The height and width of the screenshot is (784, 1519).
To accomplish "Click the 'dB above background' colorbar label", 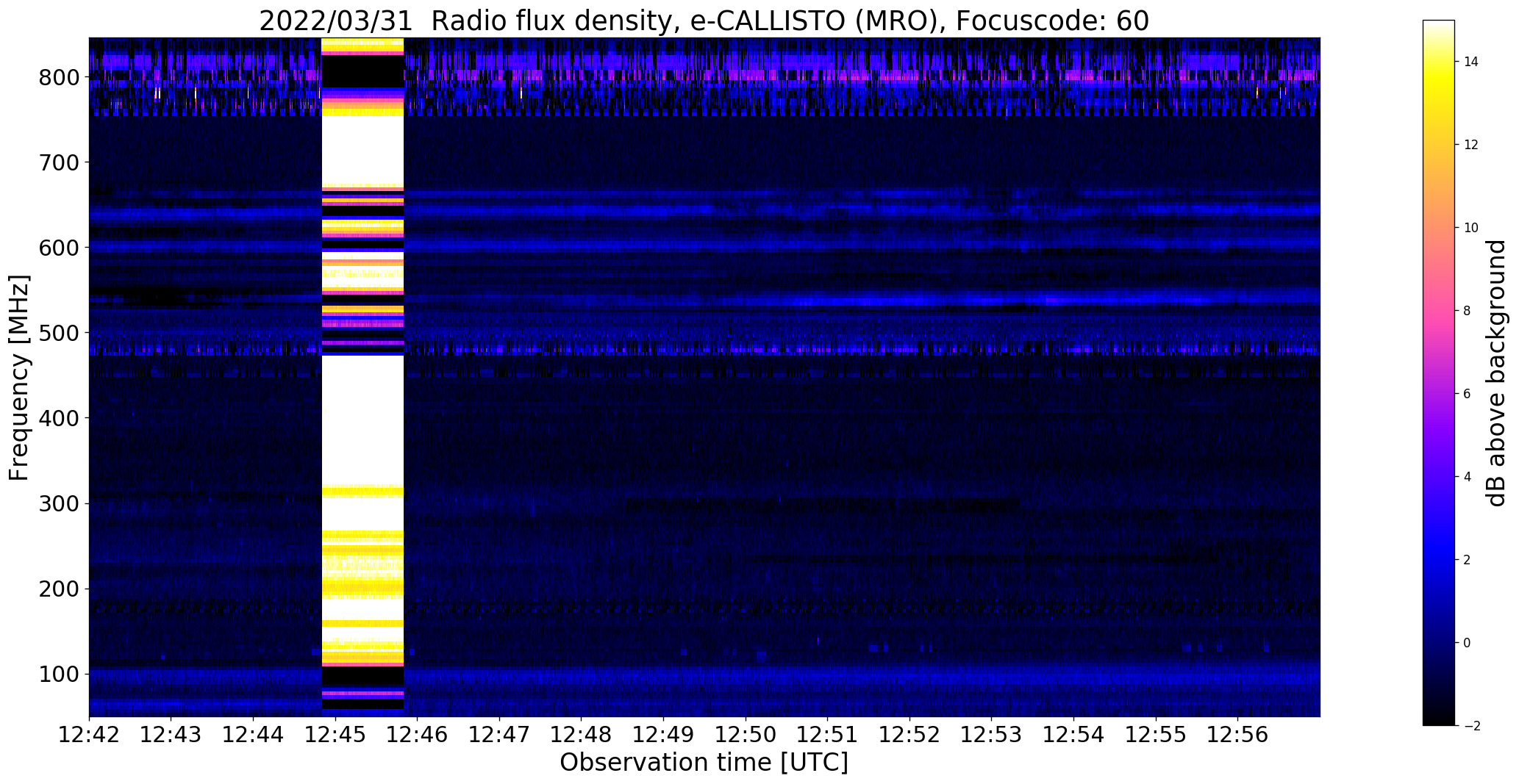I will point(1497,373).
